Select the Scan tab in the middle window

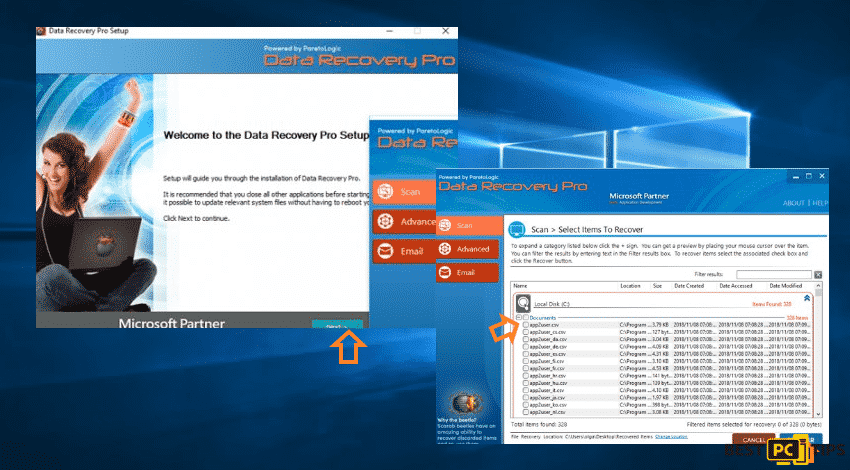click(x=404, y=192)
